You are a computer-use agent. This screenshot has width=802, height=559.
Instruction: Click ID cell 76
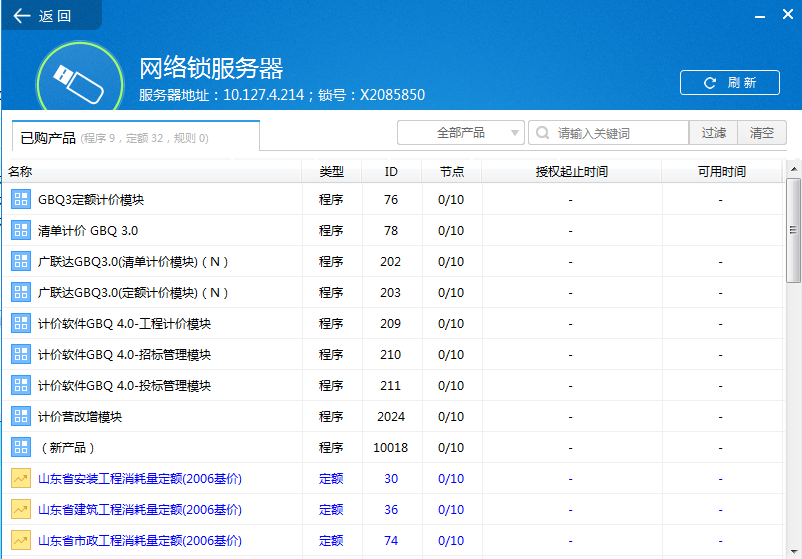(391, 199)
